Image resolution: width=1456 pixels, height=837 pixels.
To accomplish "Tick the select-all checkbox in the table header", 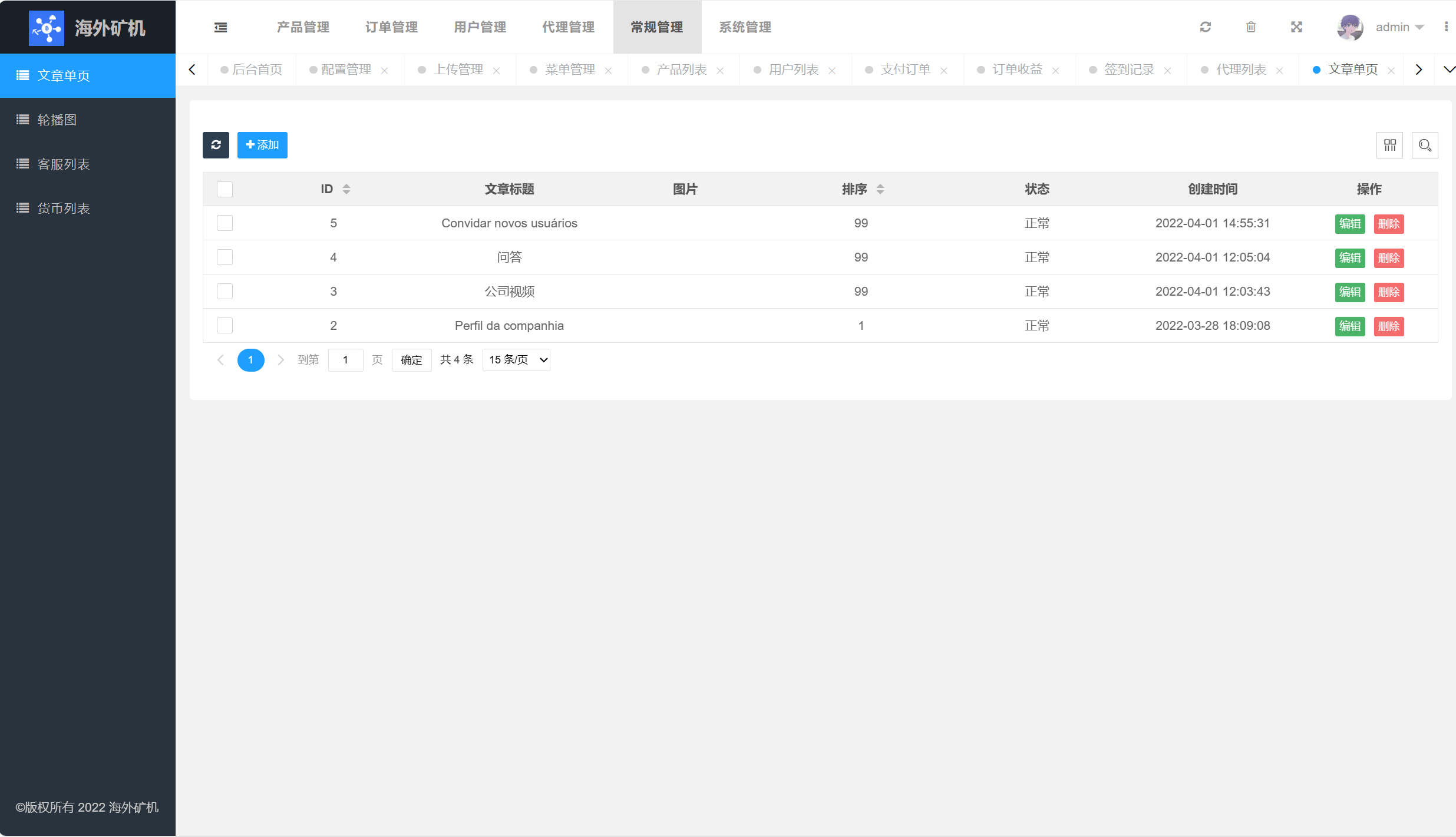I will pyautogui.click(x=224, y=189).
